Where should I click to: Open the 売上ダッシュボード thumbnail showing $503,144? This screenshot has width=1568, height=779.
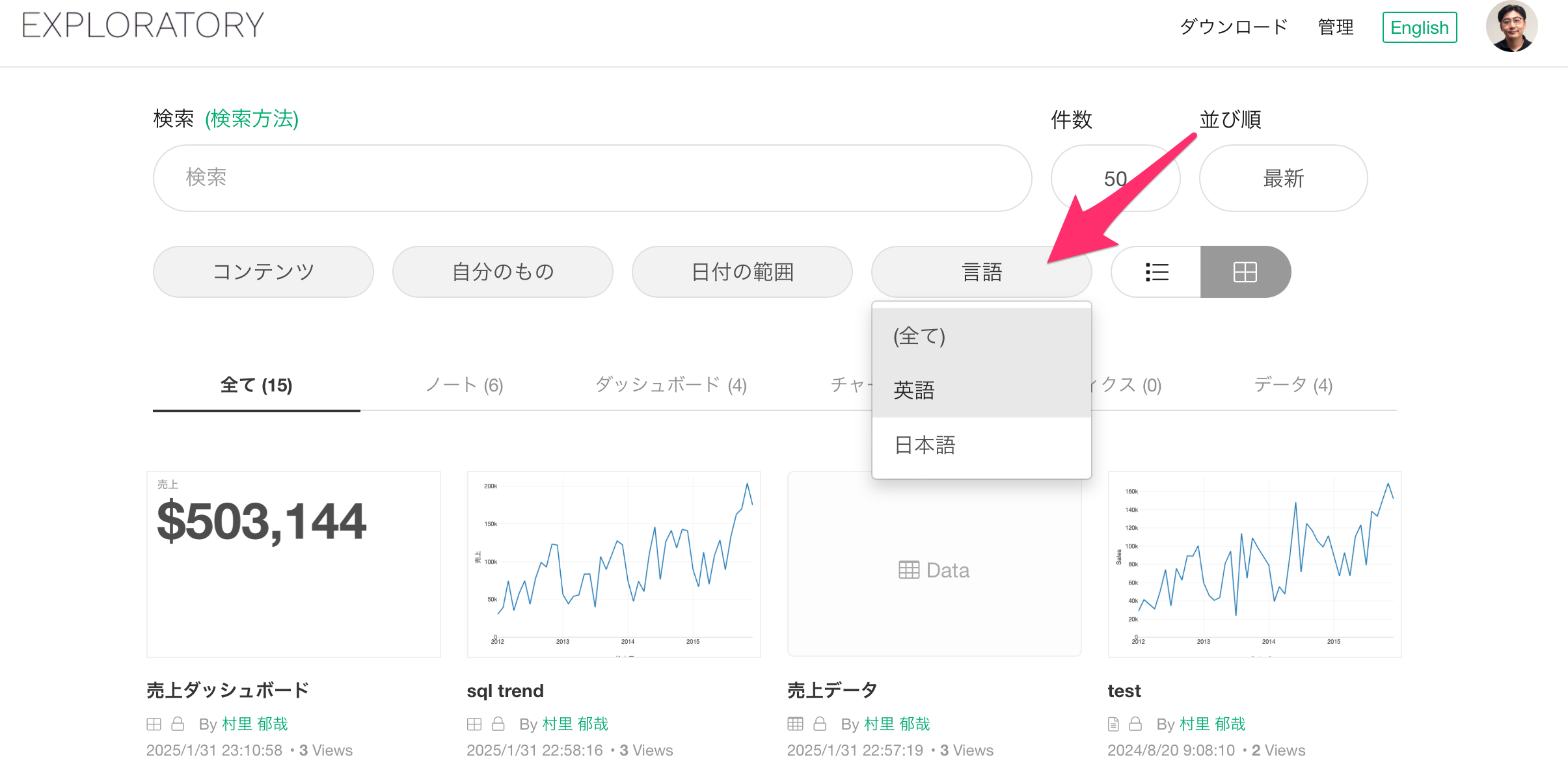point(293,564)
